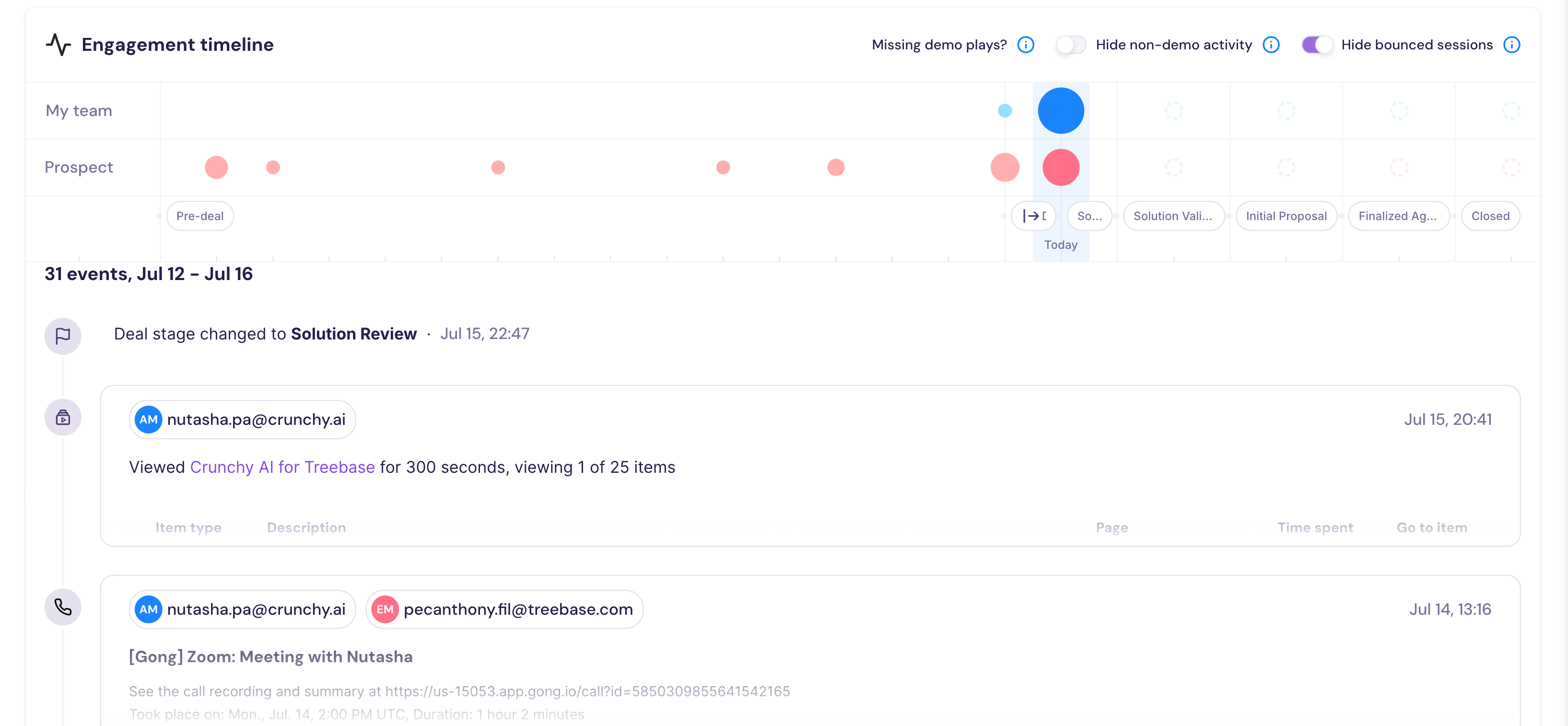Click 31 events, Jul 12 – Jul 16 heading
Viewport: 1568px width, 726px height.
149,274
